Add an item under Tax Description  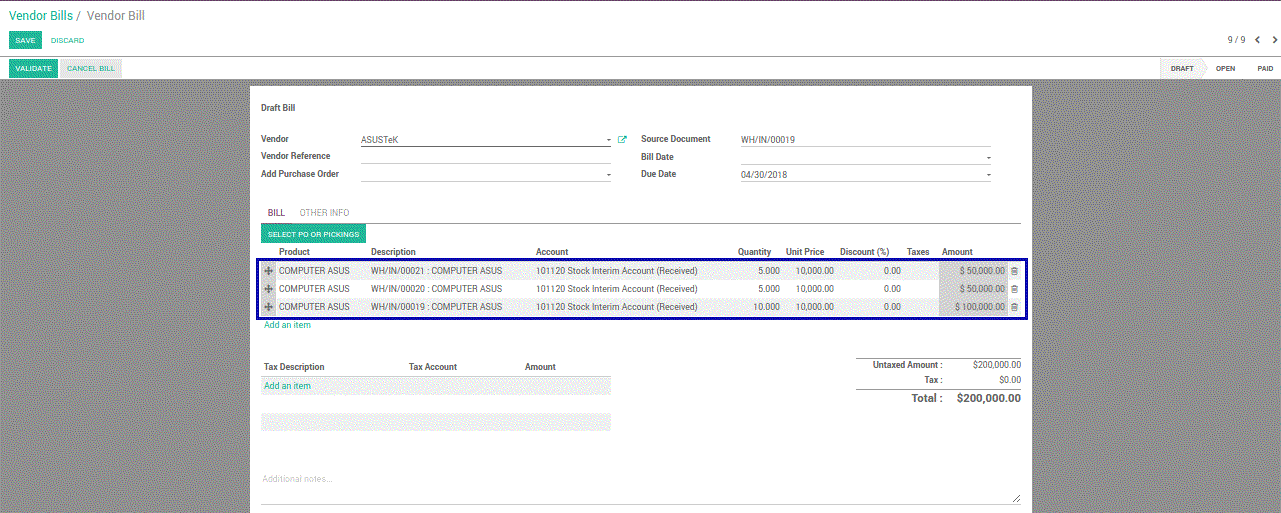pyautogui.click(x=287, y=386)
